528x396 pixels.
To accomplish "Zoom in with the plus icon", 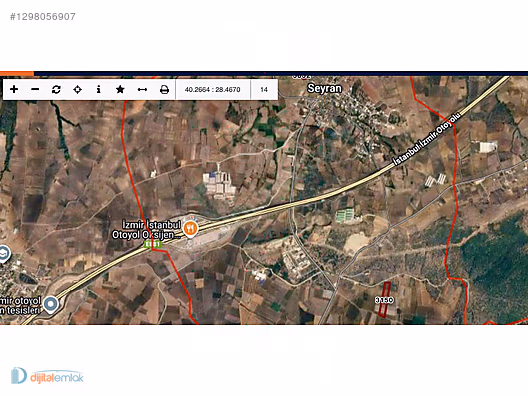I will point(14,89).
